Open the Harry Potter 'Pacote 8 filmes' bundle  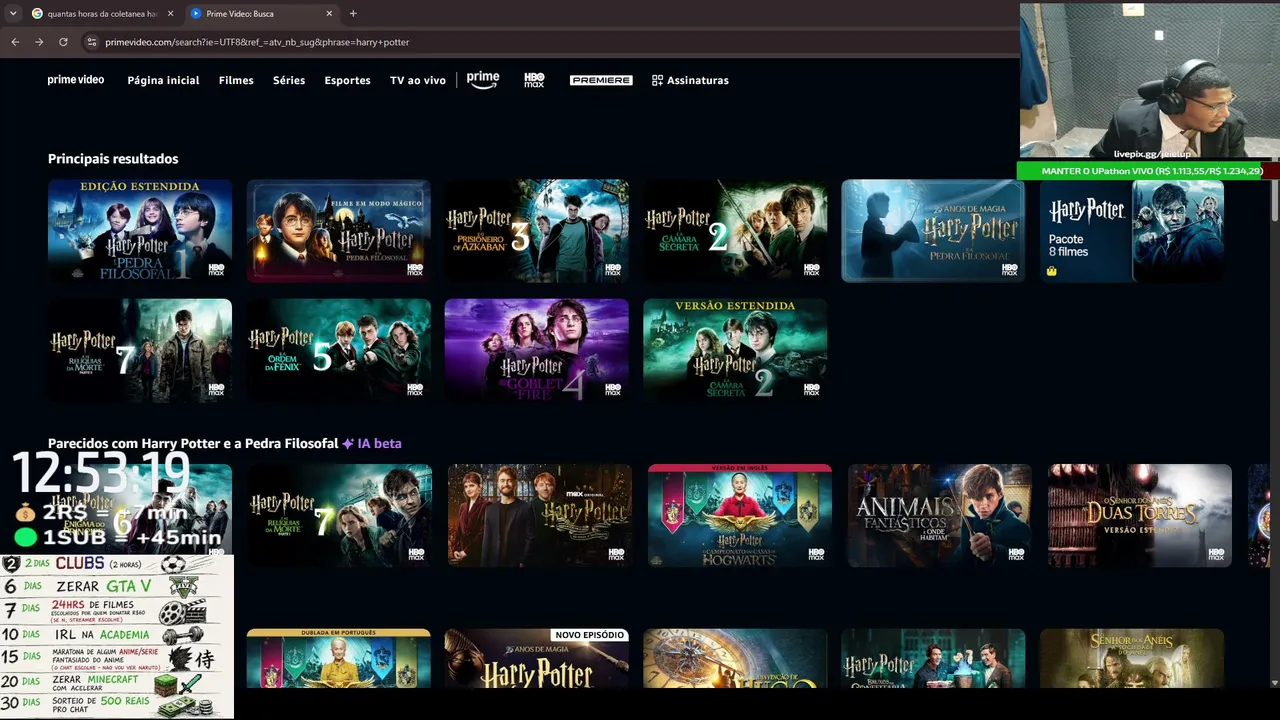point(1132,231)
